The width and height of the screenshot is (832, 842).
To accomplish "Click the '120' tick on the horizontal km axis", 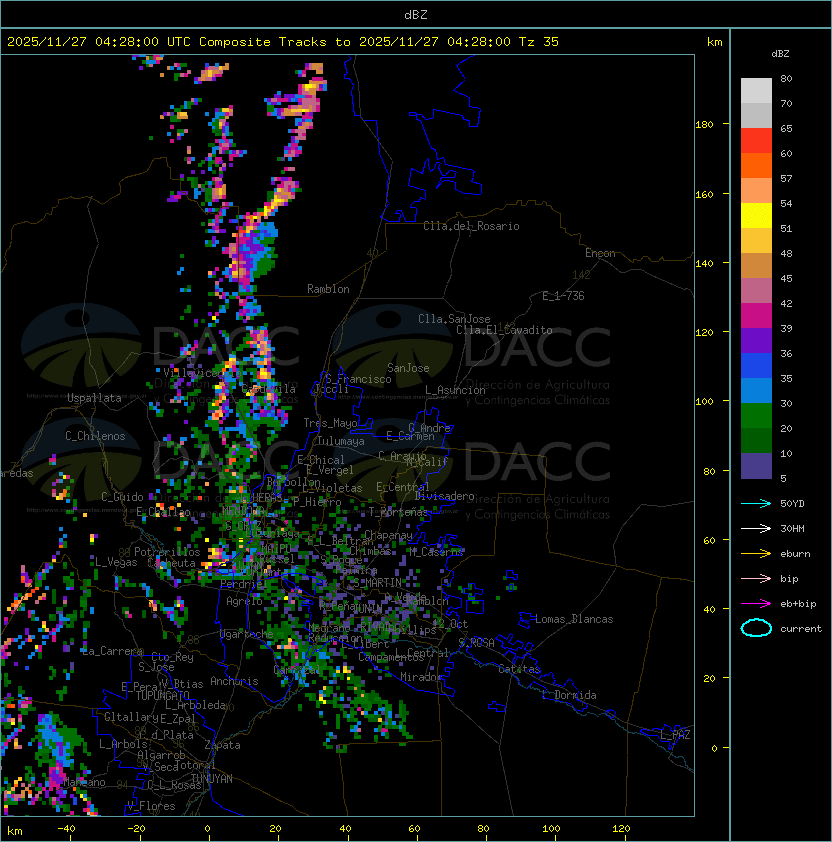I will (621, 829).
